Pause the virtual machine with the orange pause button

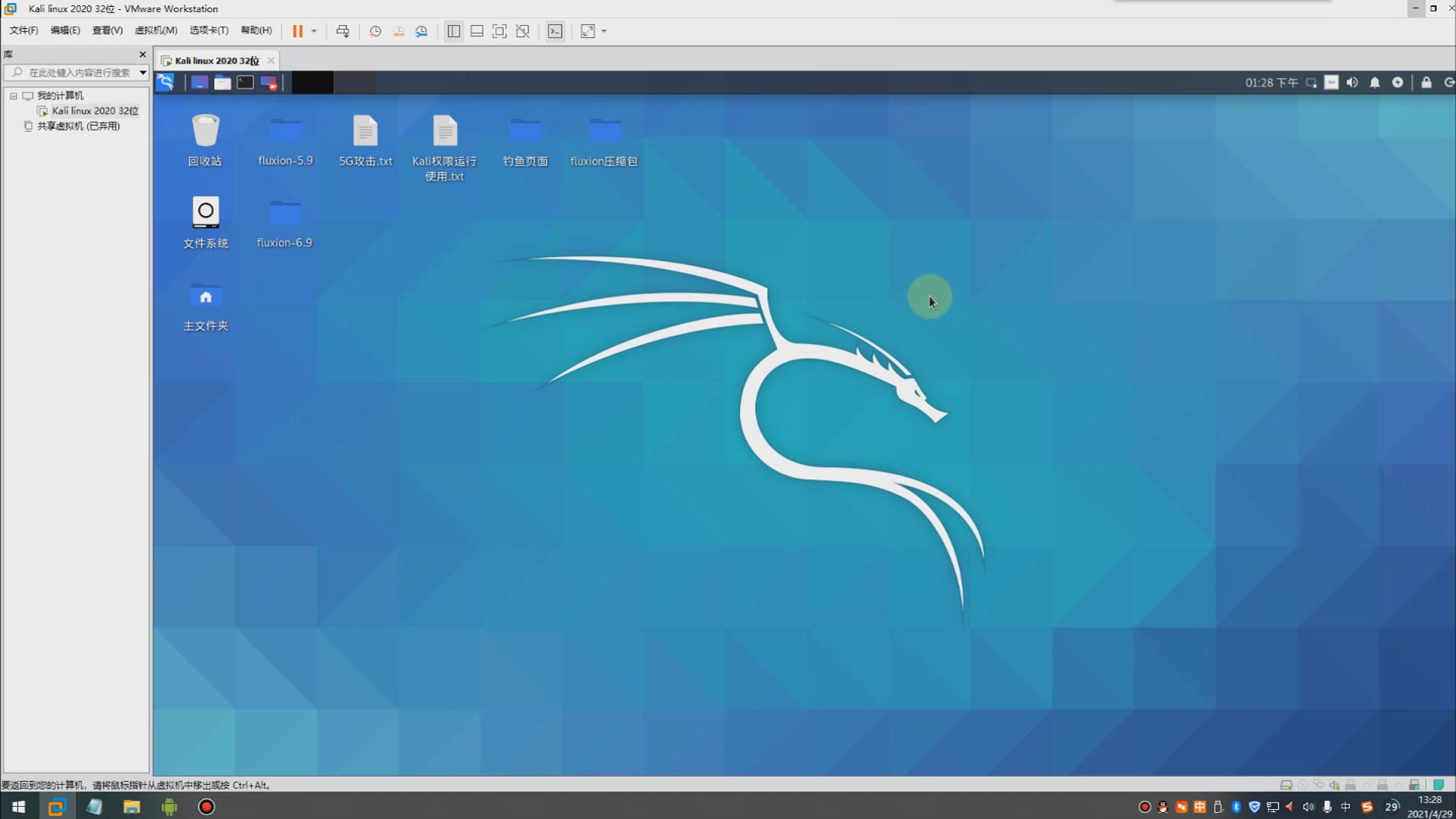297,31
